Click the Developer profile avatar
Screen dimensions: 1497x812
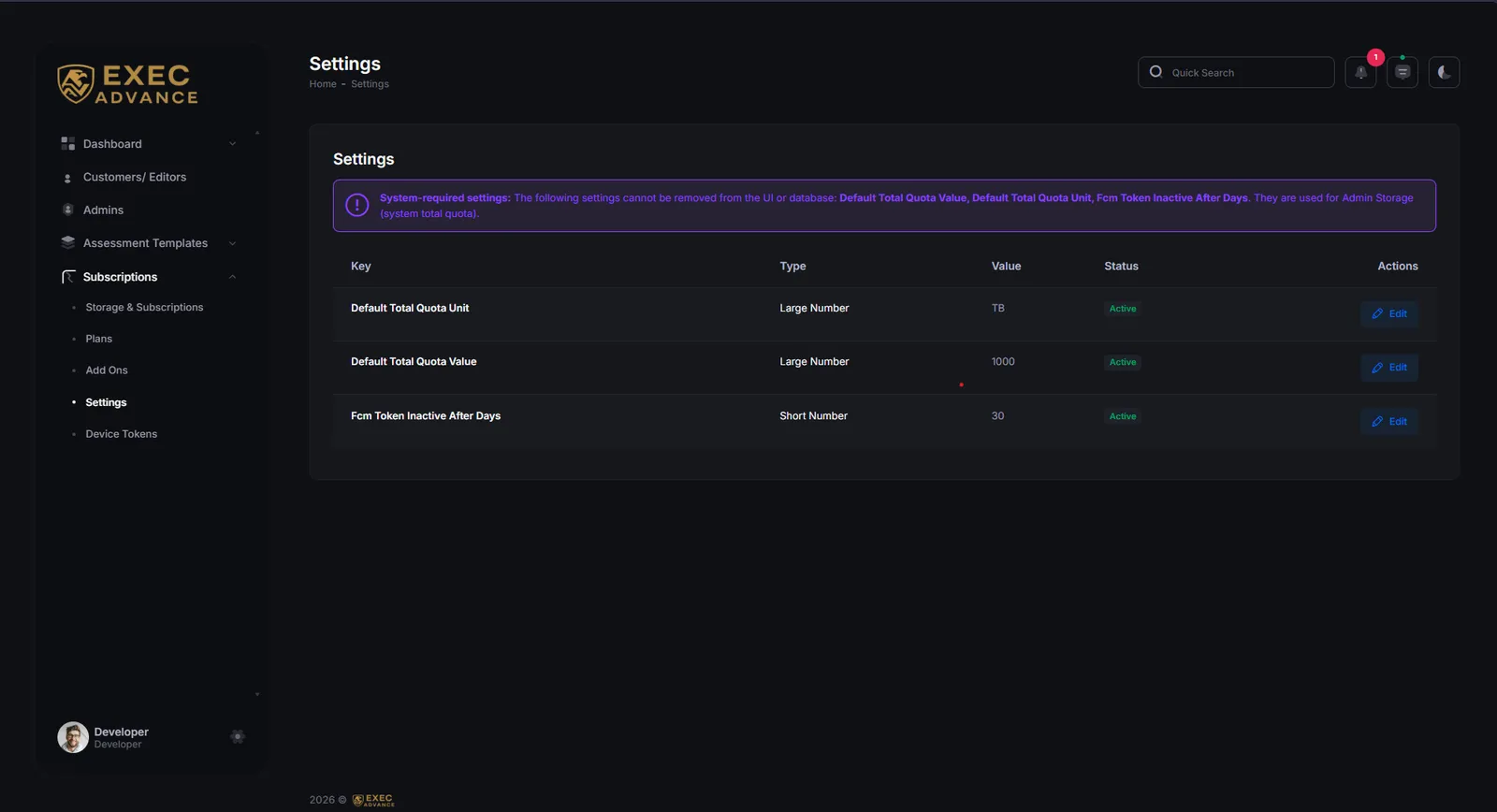73,737
